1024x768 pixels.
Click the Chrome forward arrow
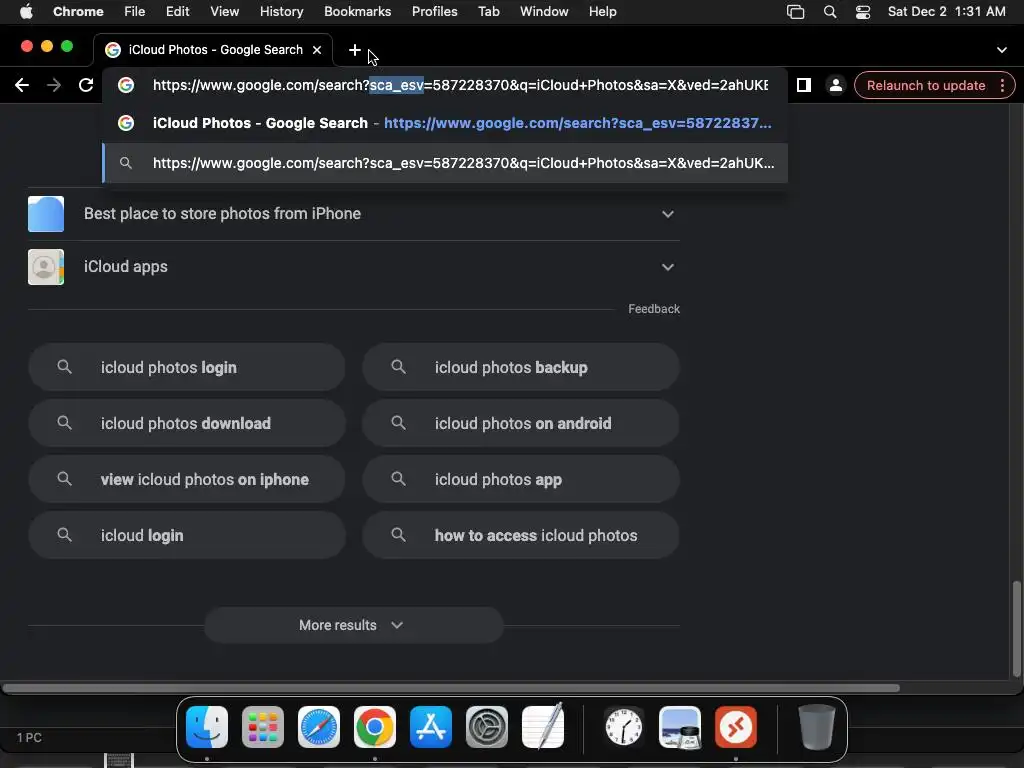pos(54,85)
